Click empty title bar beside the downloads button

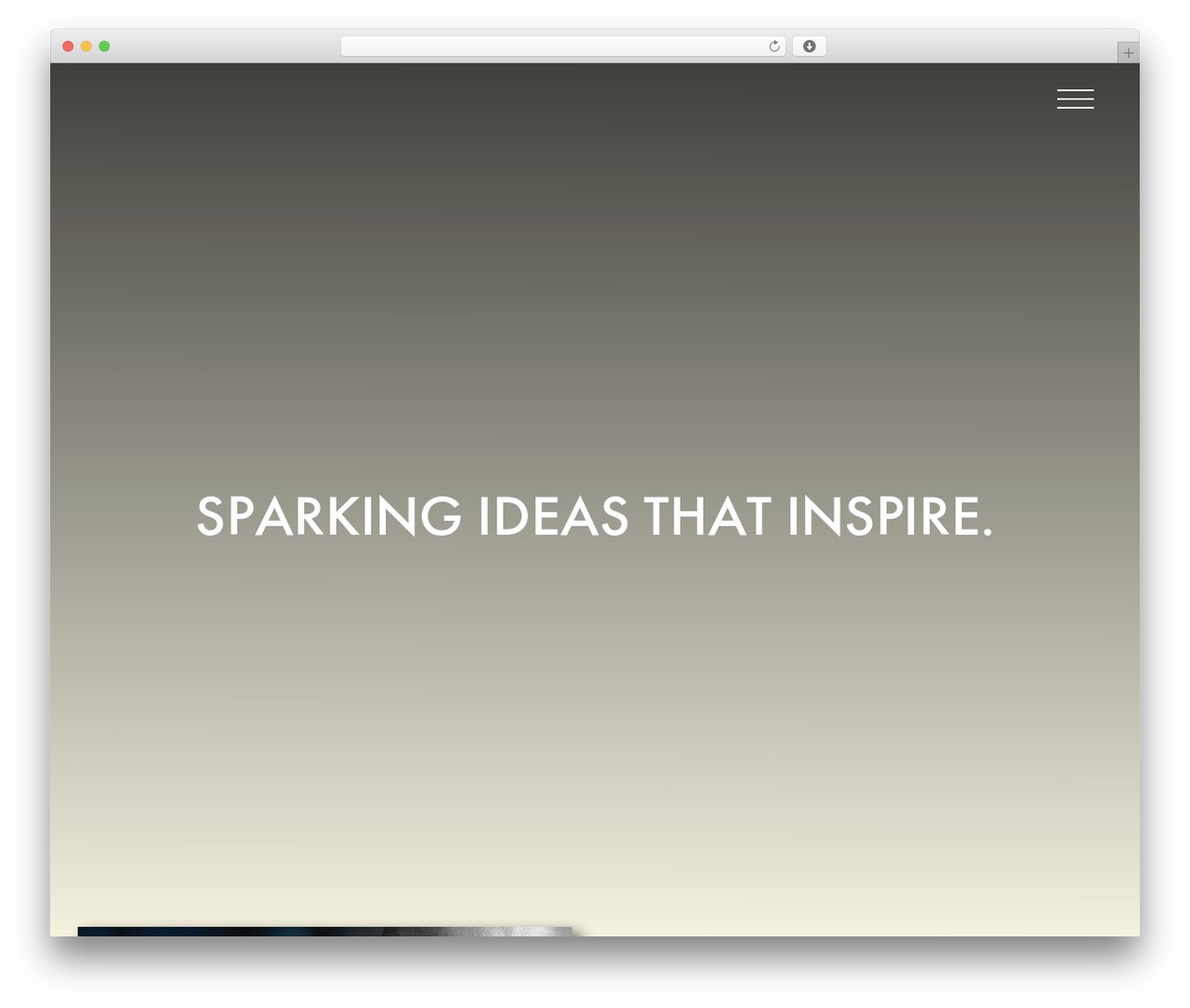click(967, 46)
